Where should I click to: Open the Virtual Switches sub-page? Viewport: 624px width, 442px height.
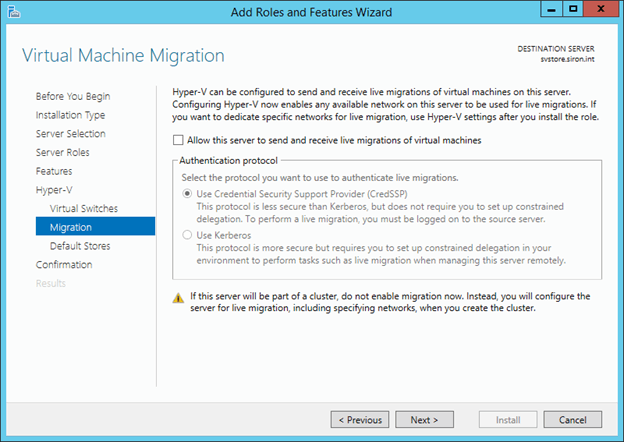click(x=83, y=208)
